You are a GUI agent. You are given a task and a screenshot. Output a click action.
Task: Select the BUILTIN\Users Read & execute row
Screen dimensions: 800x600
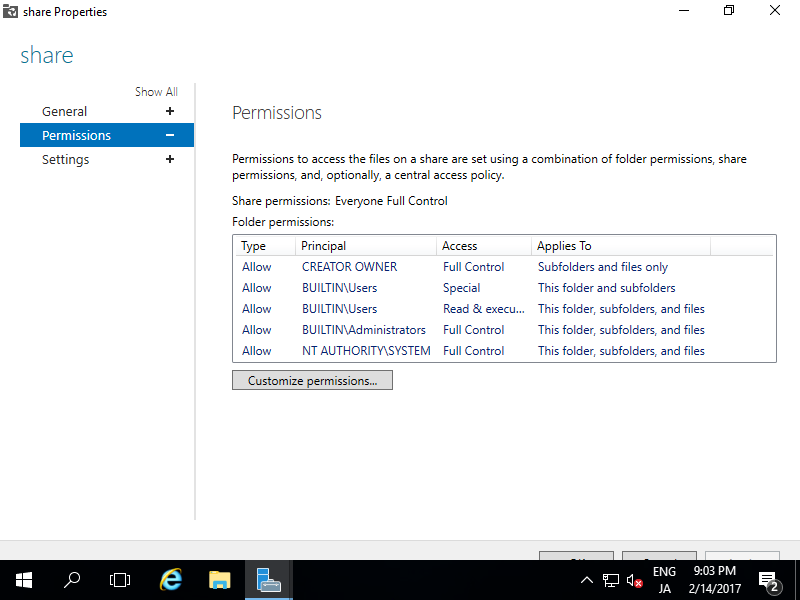coord(504,309)
